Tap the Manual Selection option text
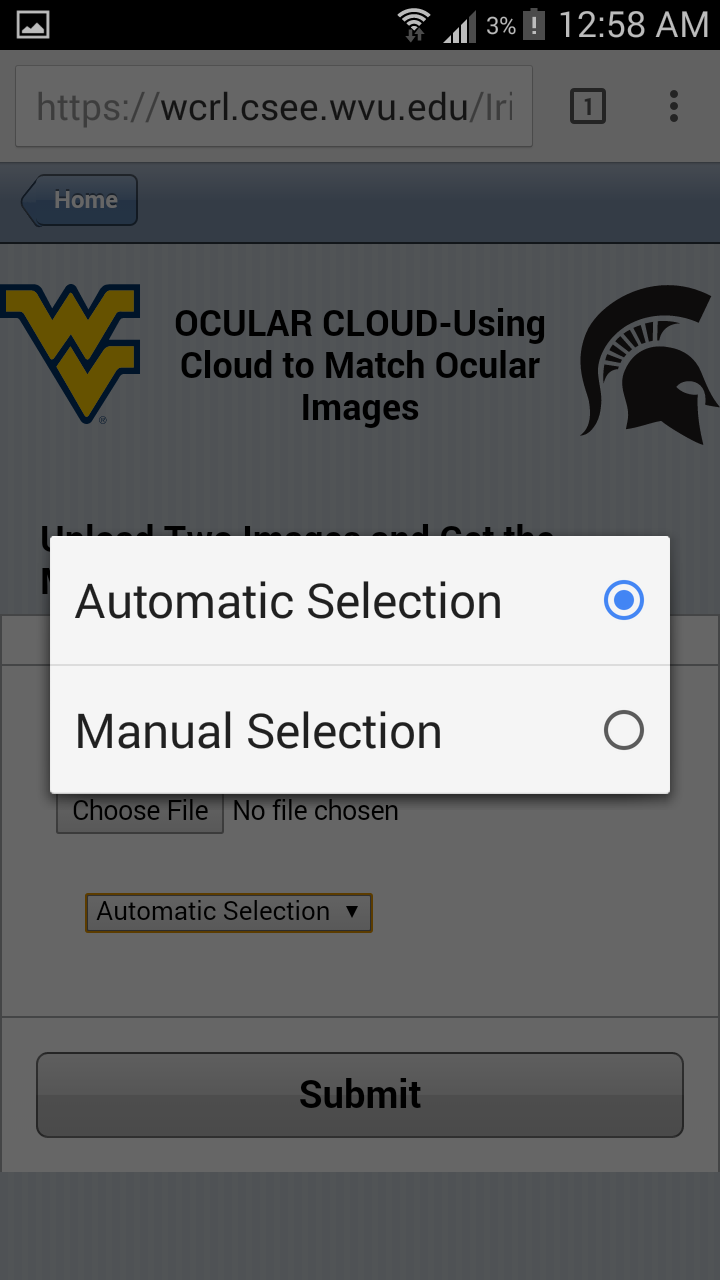This screenshot has height=1280, width=720. click(x=259, y=731)
